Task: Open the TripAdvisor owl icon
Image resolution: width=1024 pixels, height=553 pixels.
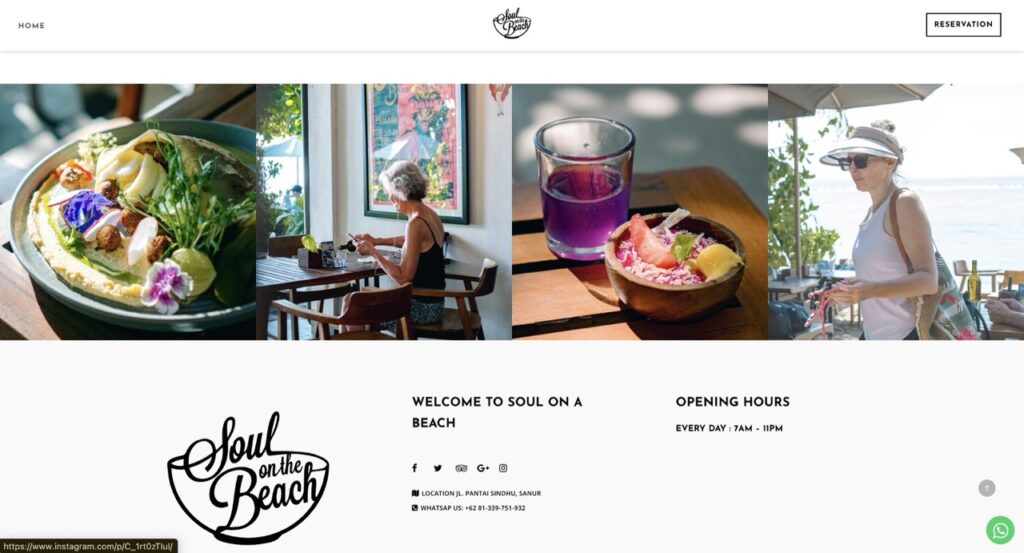Action: tap(461, 468)
